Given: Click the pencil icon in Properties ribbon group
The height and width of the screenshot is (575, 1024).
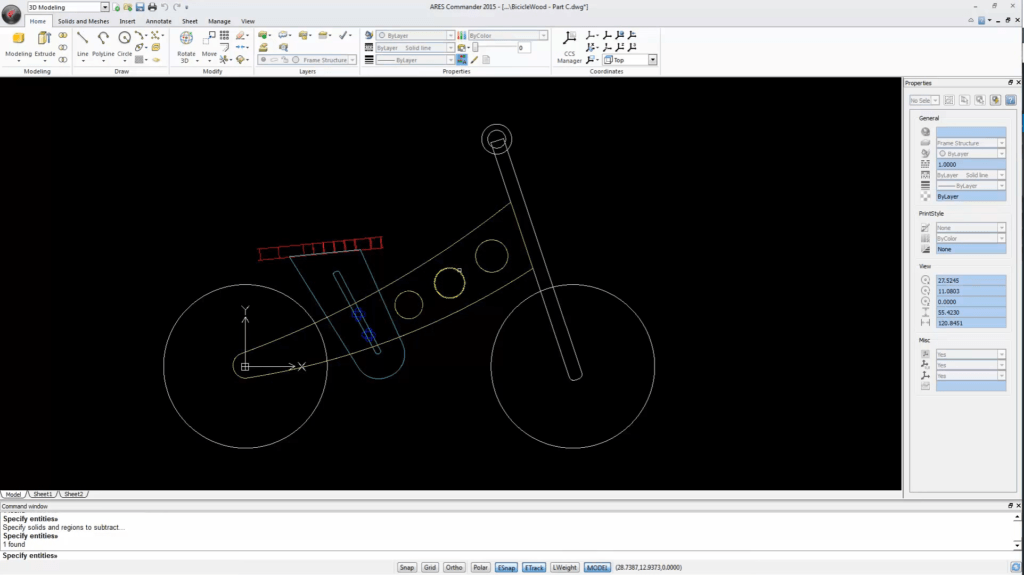Looking at the screenshot, I should (474, 60).
